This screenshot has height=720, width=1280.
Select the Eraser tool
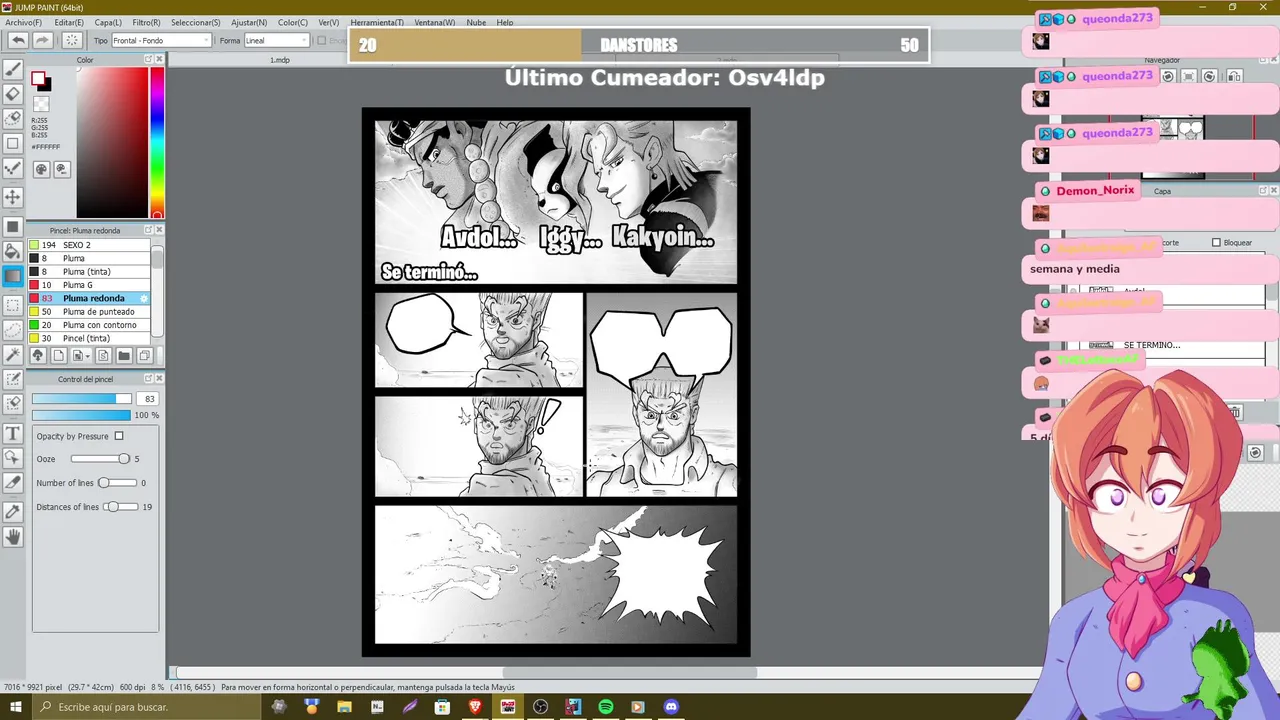[x=13, y=94]
